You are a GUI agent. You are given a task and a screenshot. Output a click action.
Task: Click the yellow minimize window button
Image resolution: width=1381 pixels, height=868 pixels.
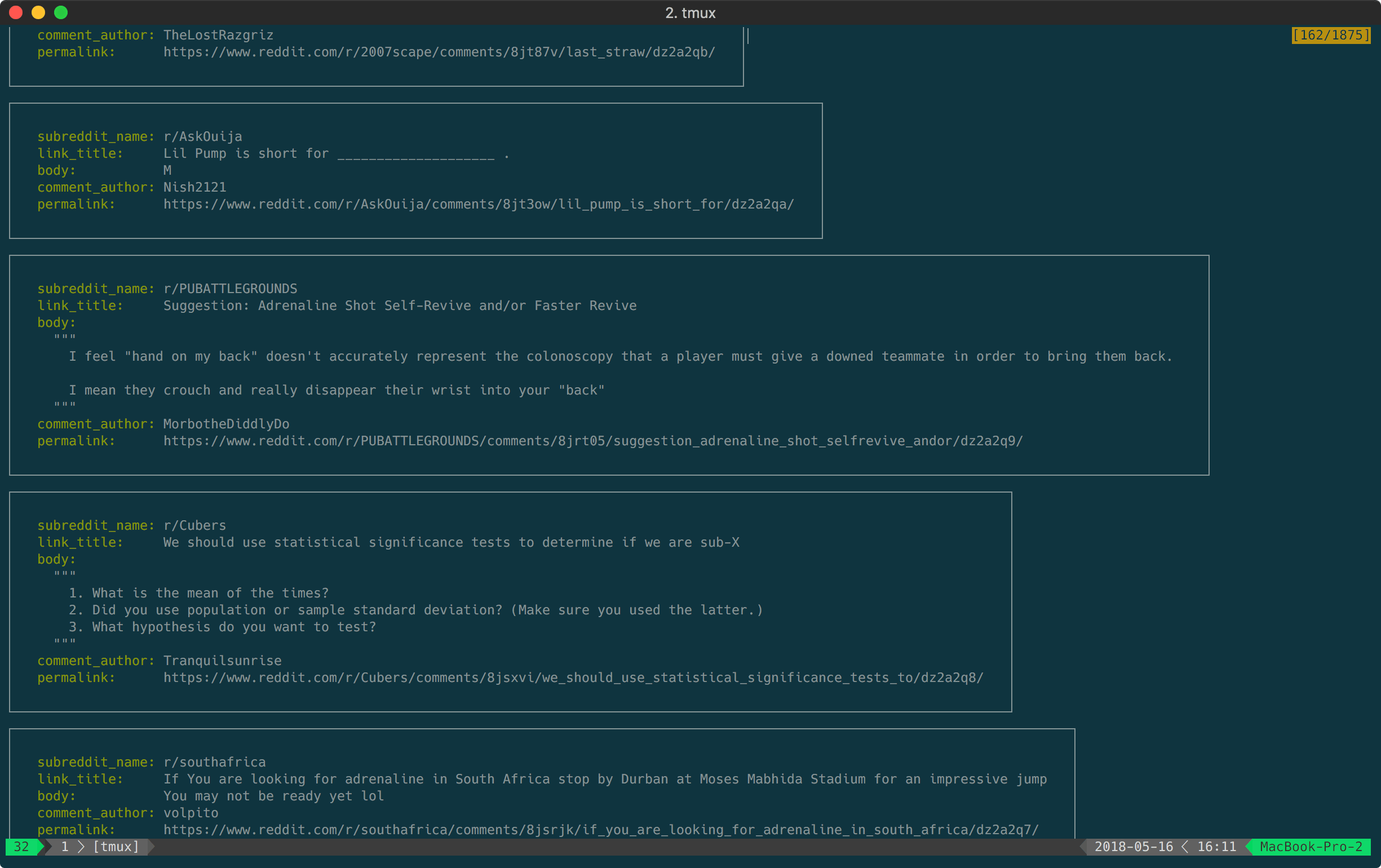[x=38, y=12]
